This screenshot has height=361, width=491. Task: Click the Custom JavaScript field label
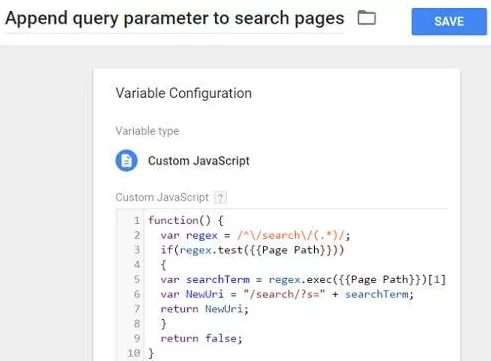162,197
